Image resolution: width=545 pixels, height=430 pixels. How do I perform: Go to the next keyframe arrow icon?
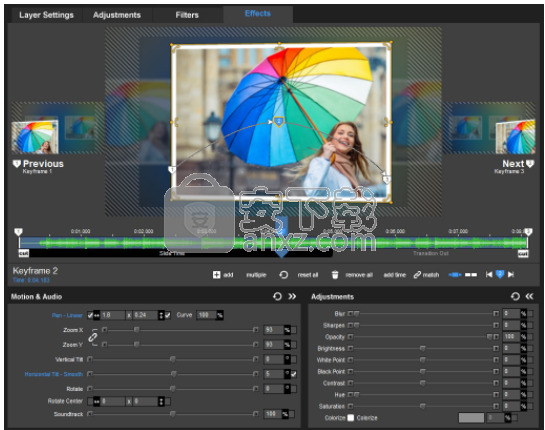coord(511,275)
